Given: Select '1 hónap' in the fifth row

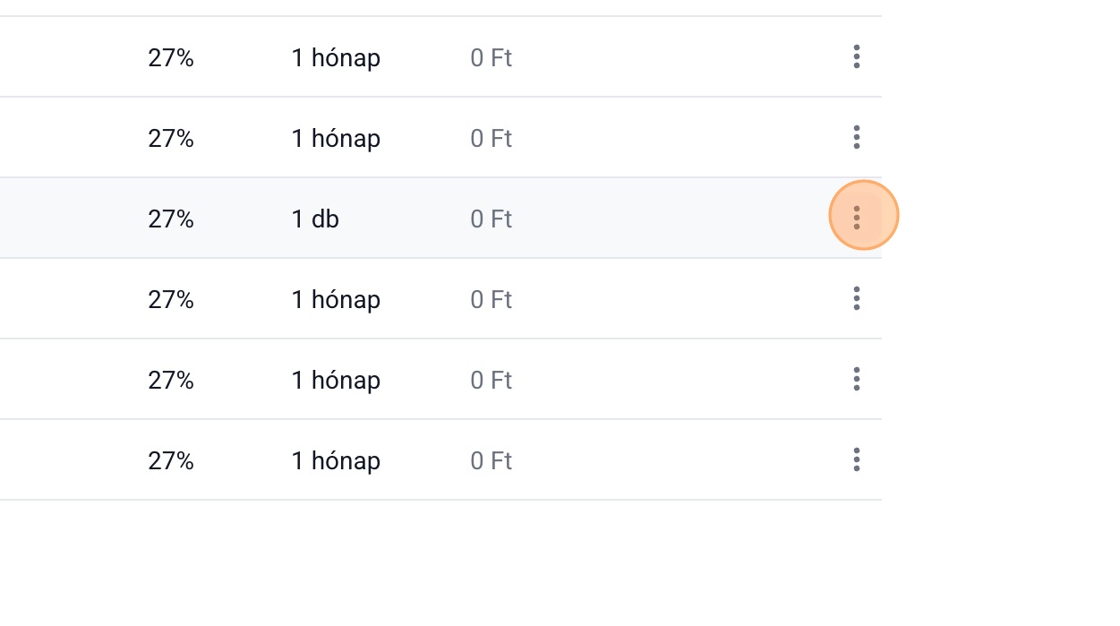Looking at the screenshot, I should 336,380.
